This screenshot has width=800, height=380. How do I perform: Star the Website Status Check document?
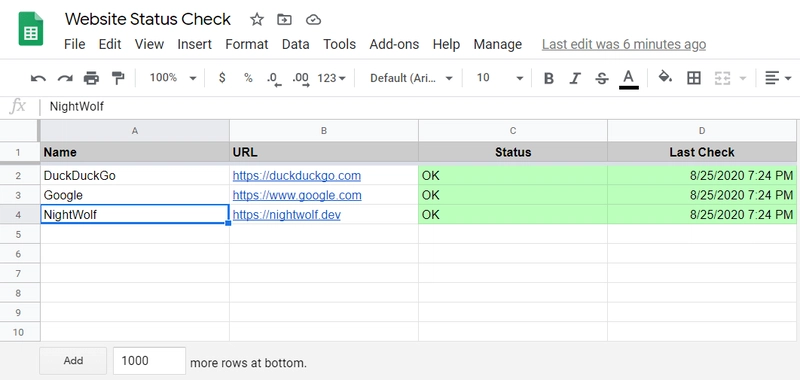click(257, 20)
